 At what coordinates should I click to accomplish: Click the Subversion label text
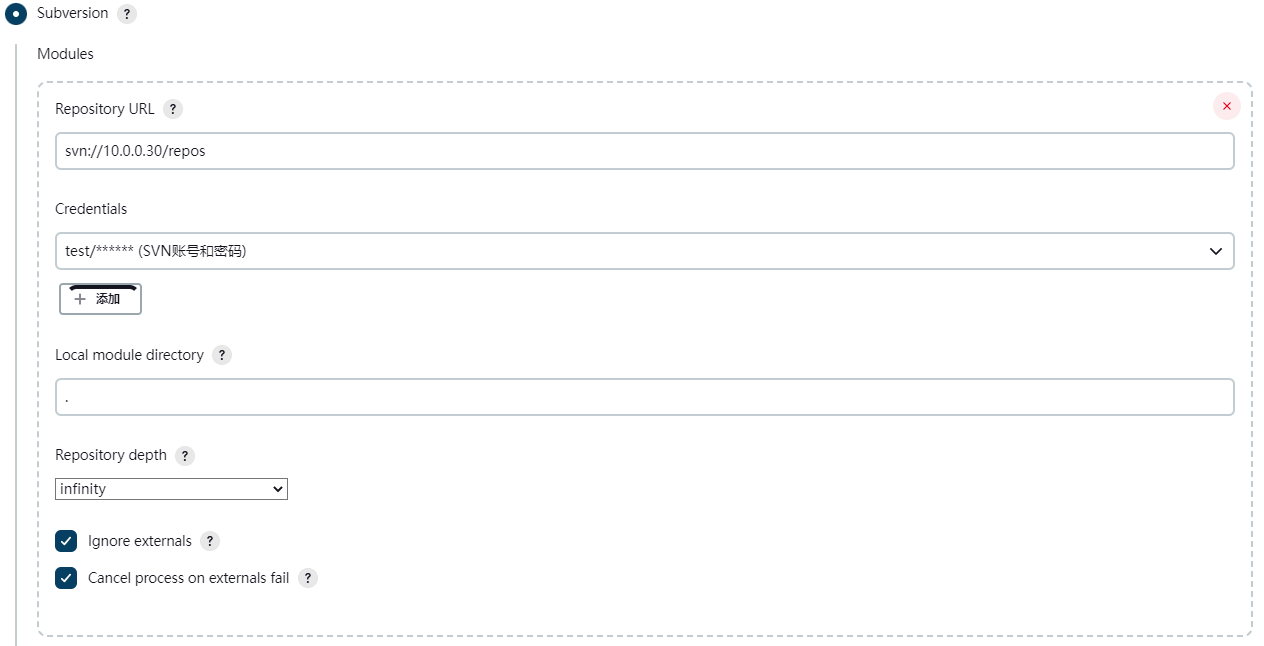[73, 13]
